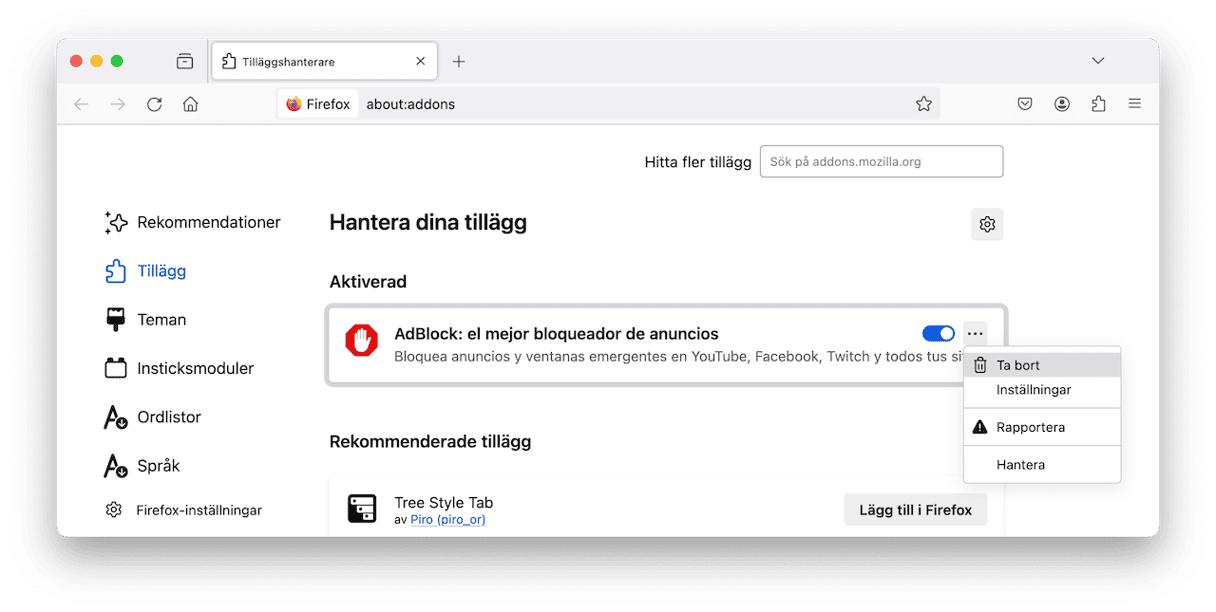Screen dimensions: 1216x612
Task: Select Ta bort from the menu
Action: tap(1042, 365)
